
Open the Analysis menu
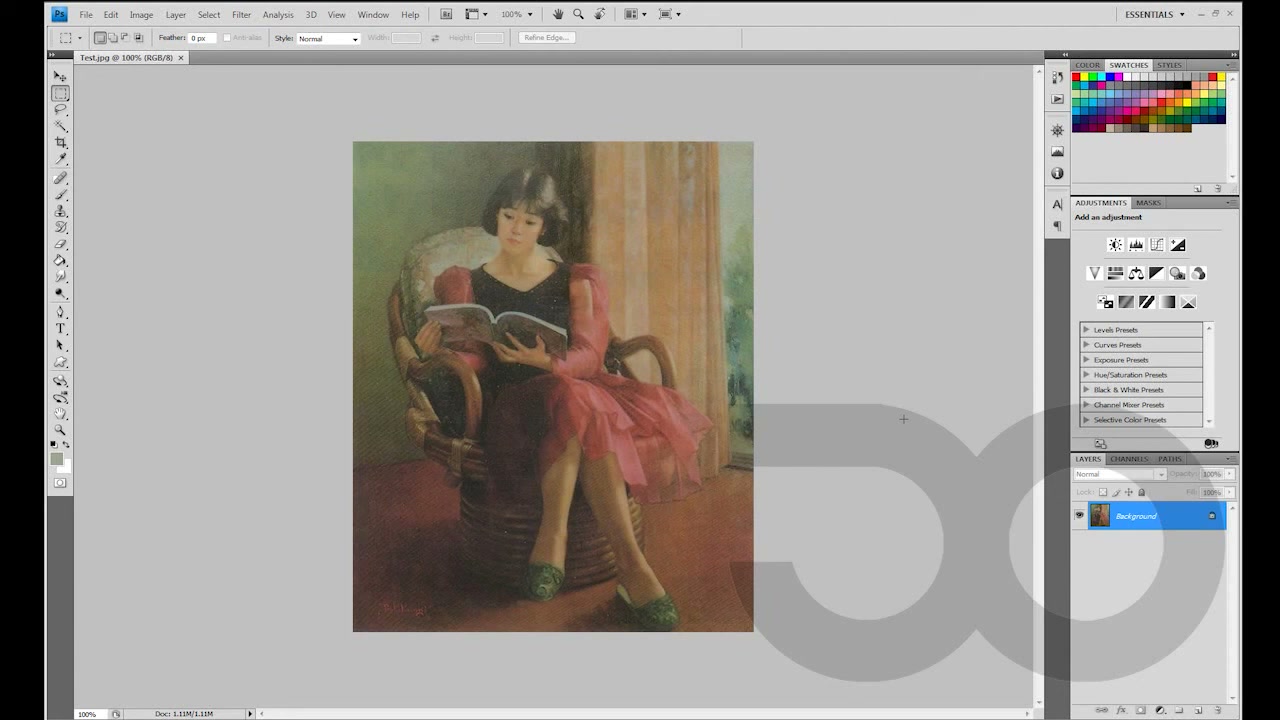point(278,15)
